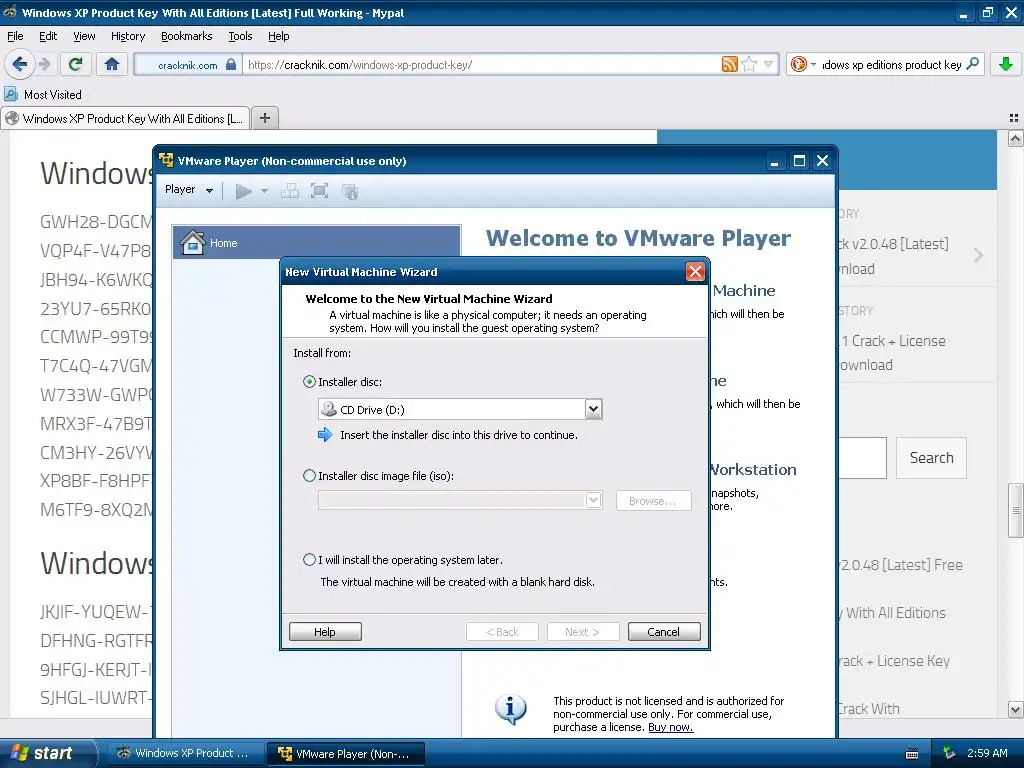Click the vertical scrollbar thumb
This screenshot has width=1024, height=768.
pos(1015,510)
